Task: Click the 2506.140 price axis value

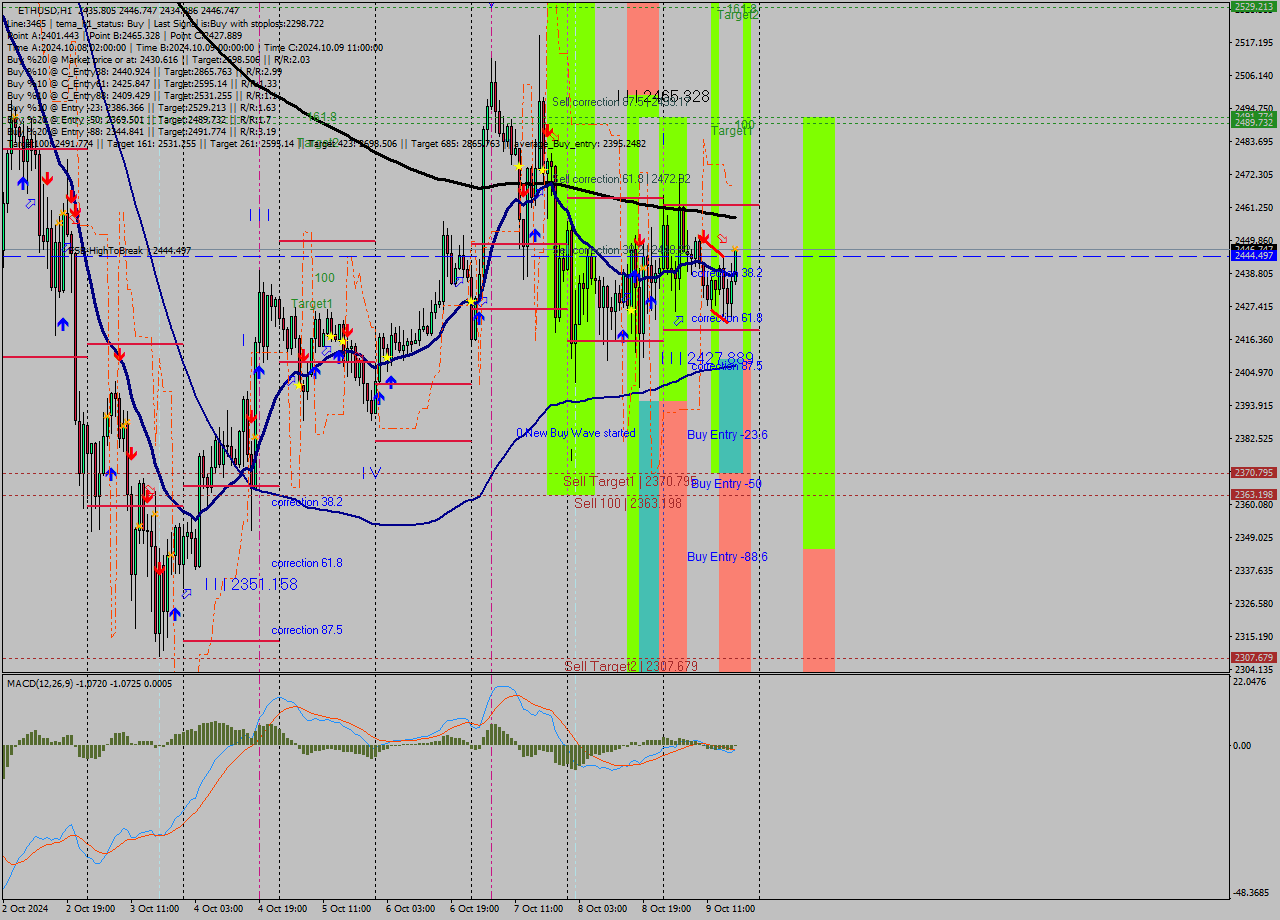Action: (x=1253, y=75)
